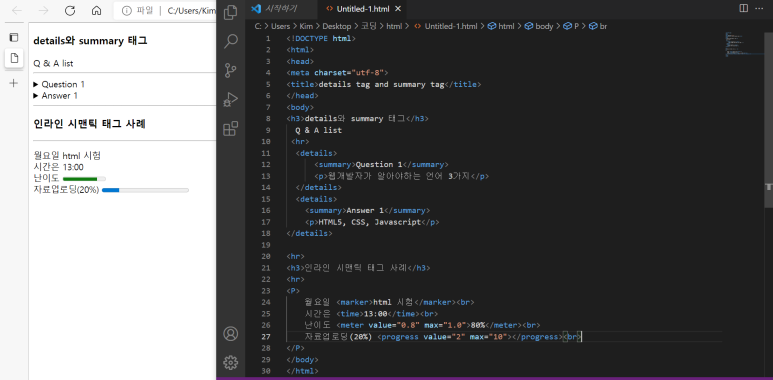Click 'Q & A list' text in browser
The image size is (773, 380).
point(53,63)
